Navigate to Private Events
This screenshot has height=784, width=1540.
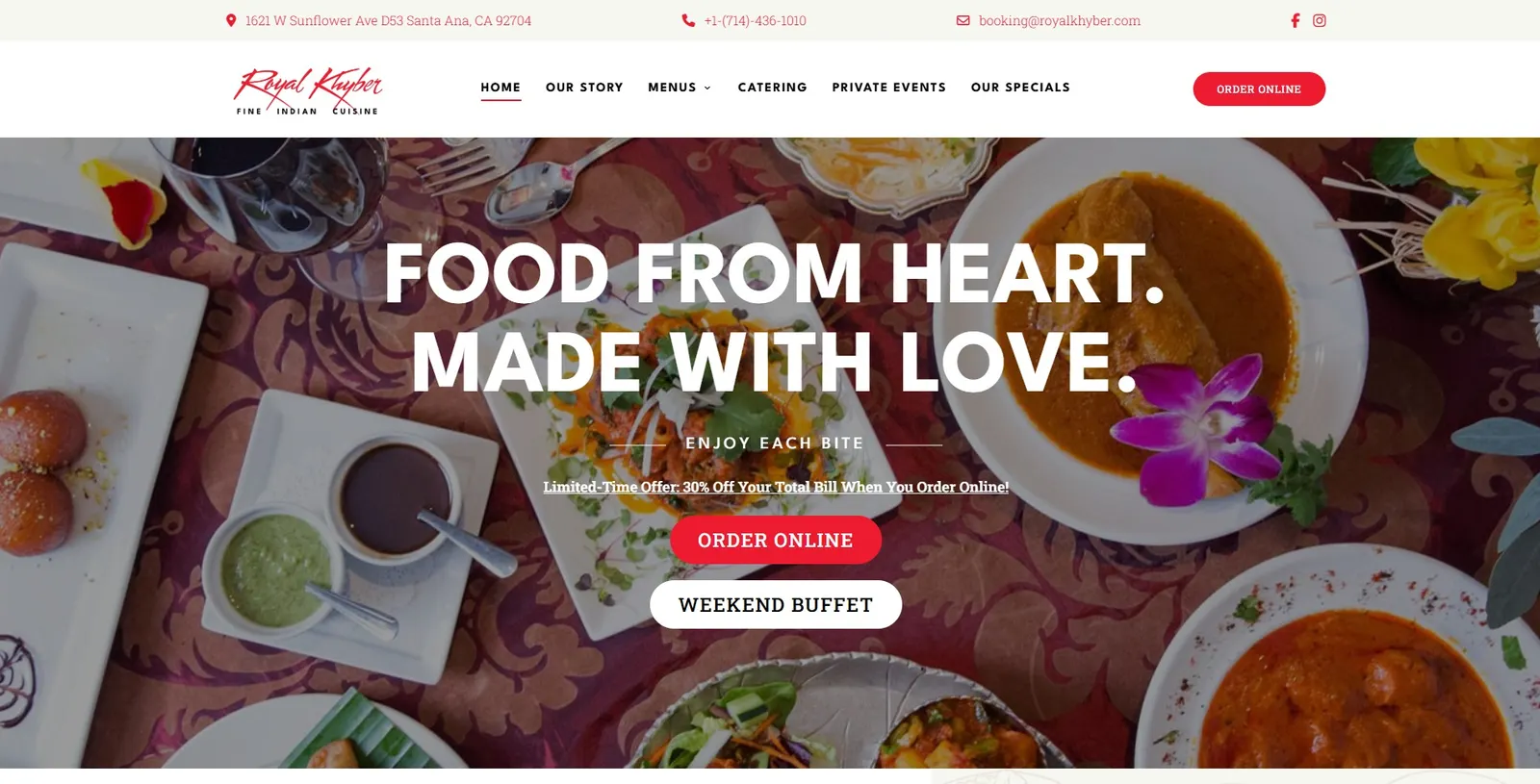pos(889,88)
